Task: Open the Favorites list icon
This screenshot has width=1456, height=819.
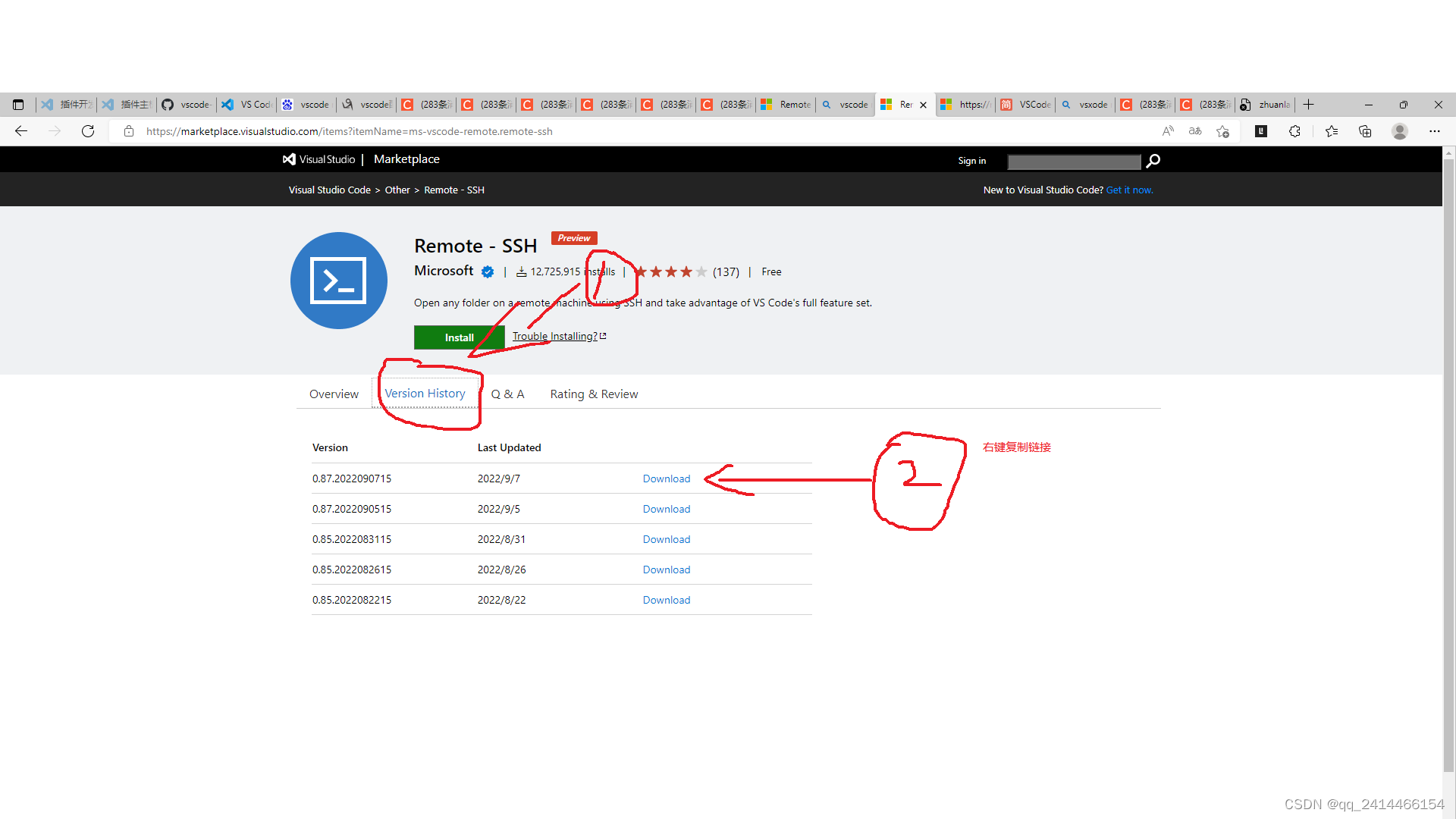Action: coord(1332,131)
